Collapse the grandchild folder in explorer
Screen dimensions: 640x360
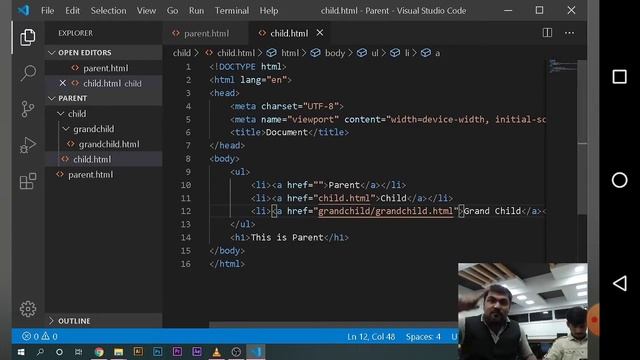(x=104, y=129)
